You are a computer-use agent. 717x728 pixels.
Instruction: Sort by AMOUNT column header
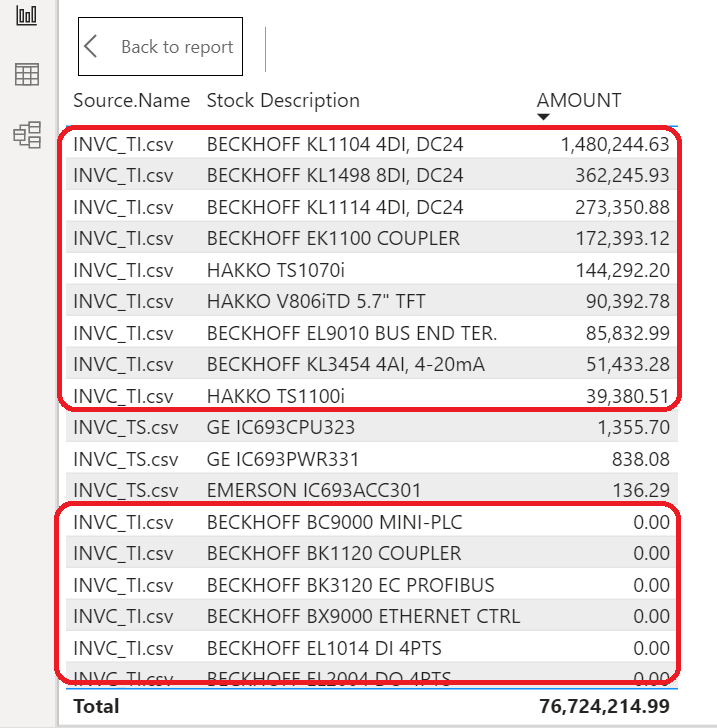pos(579,100)
